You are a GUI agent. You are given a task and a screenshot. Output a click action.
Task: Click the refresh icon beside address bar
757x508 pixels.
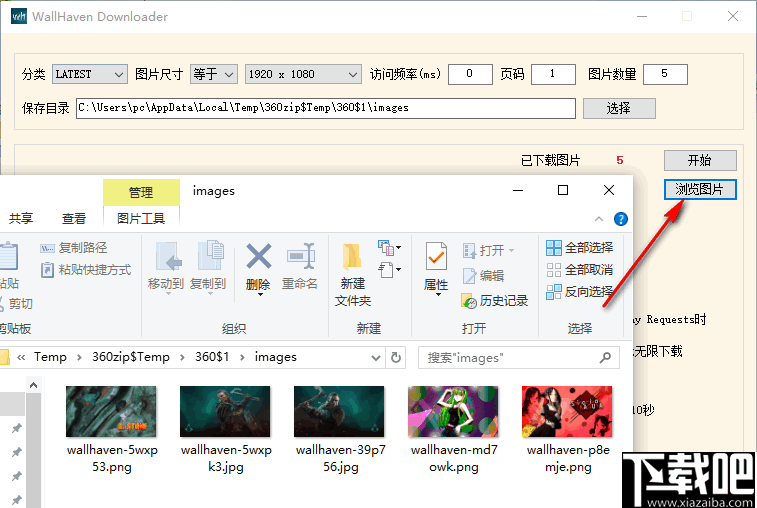tap(396, 357)
